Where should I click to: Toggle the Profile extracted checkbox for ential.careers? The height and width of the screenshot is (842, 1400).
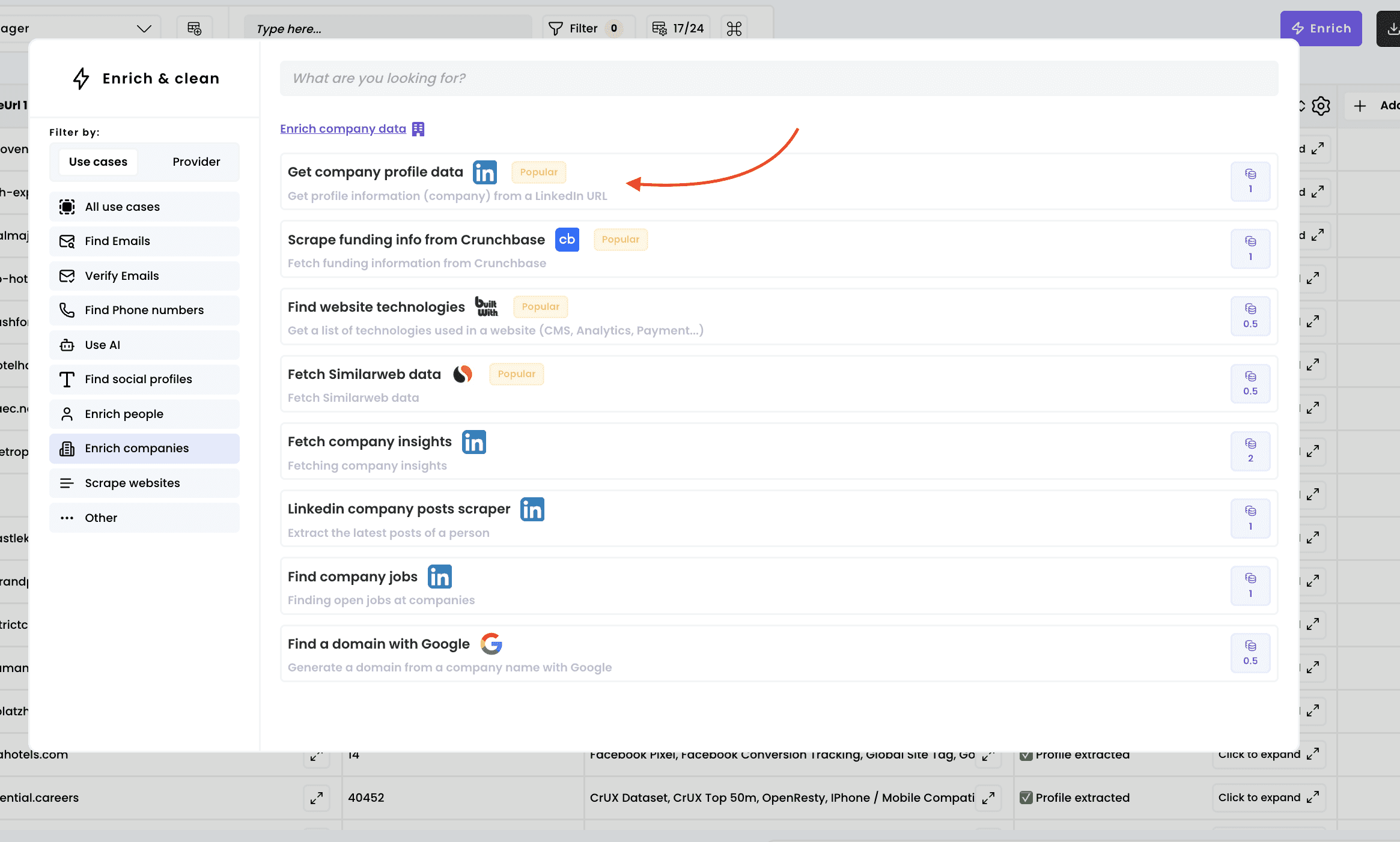[1026, 798]
